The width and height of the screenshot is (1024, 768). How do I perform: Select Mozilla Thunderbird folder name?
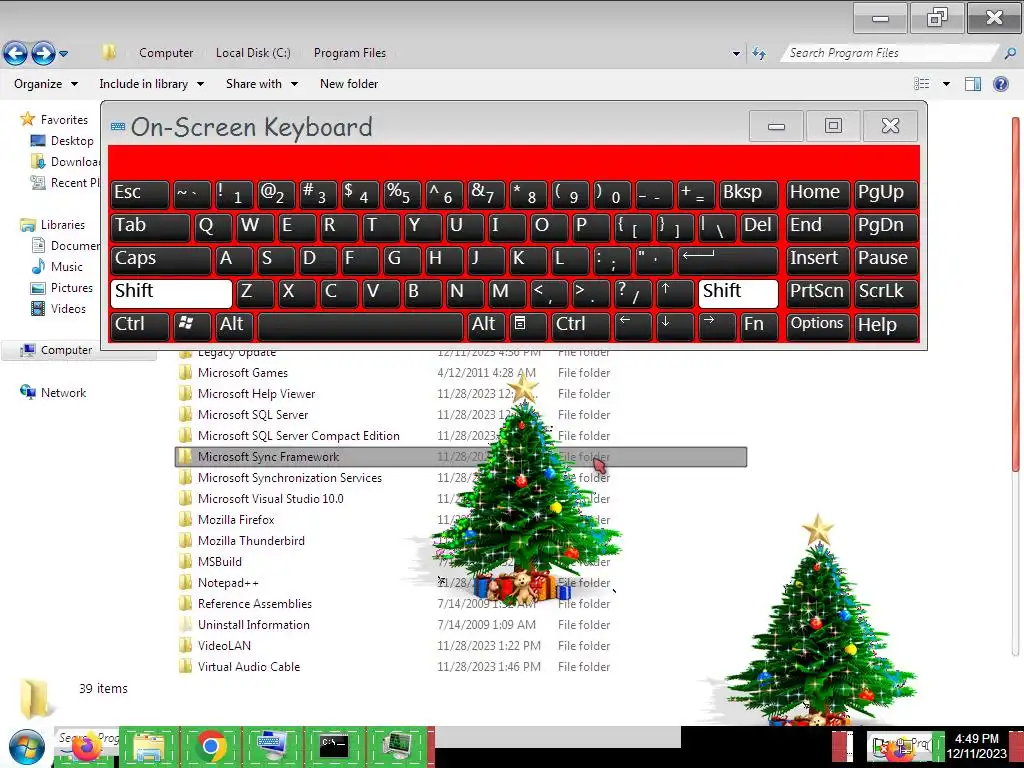(x=251, y=541)
